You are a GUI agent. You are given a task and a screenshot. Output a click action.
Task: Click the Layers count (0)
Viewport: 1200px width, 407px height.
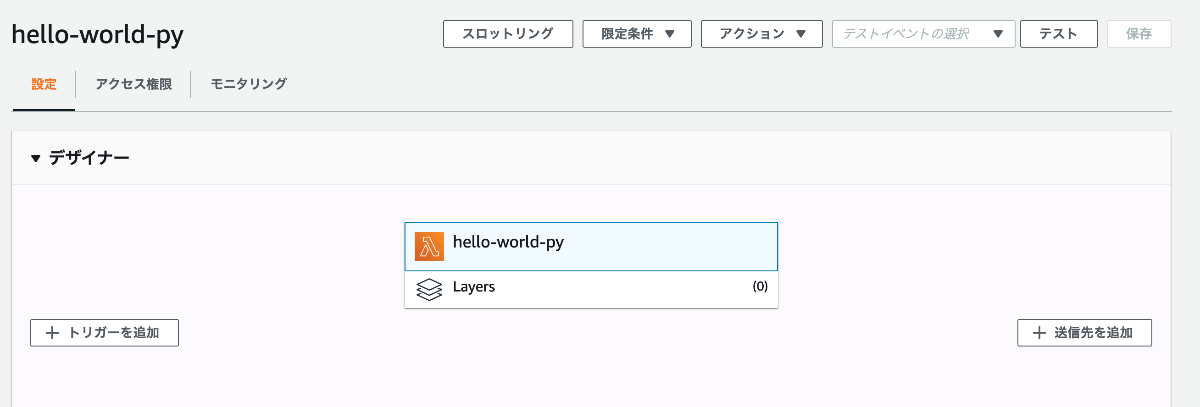click(760, 287)
